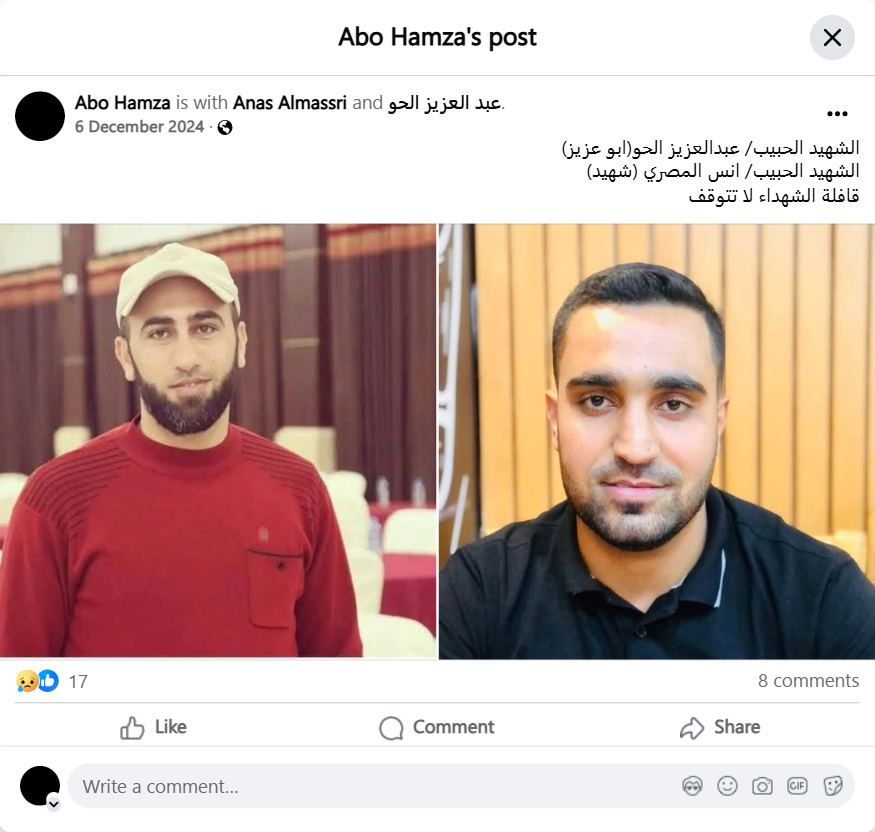
Task: Expand the commenter profile switcher chevron
Action: click(x=54, y=804)
